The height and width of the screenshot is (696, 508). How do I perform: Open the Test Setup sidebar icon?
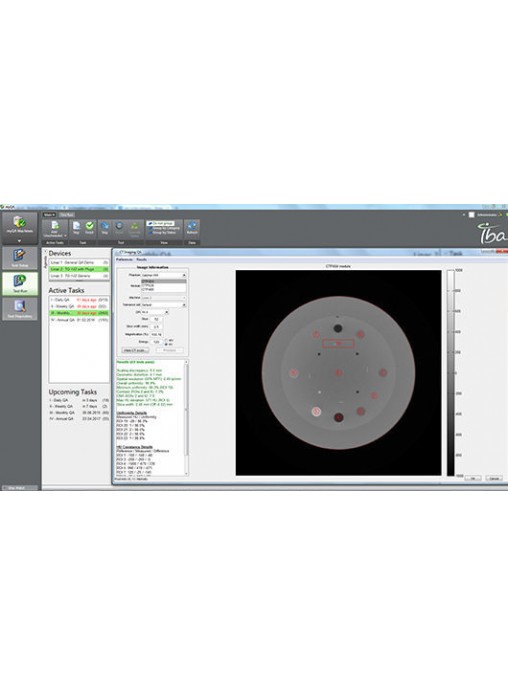pyautogui.click(x=20, y=257)
